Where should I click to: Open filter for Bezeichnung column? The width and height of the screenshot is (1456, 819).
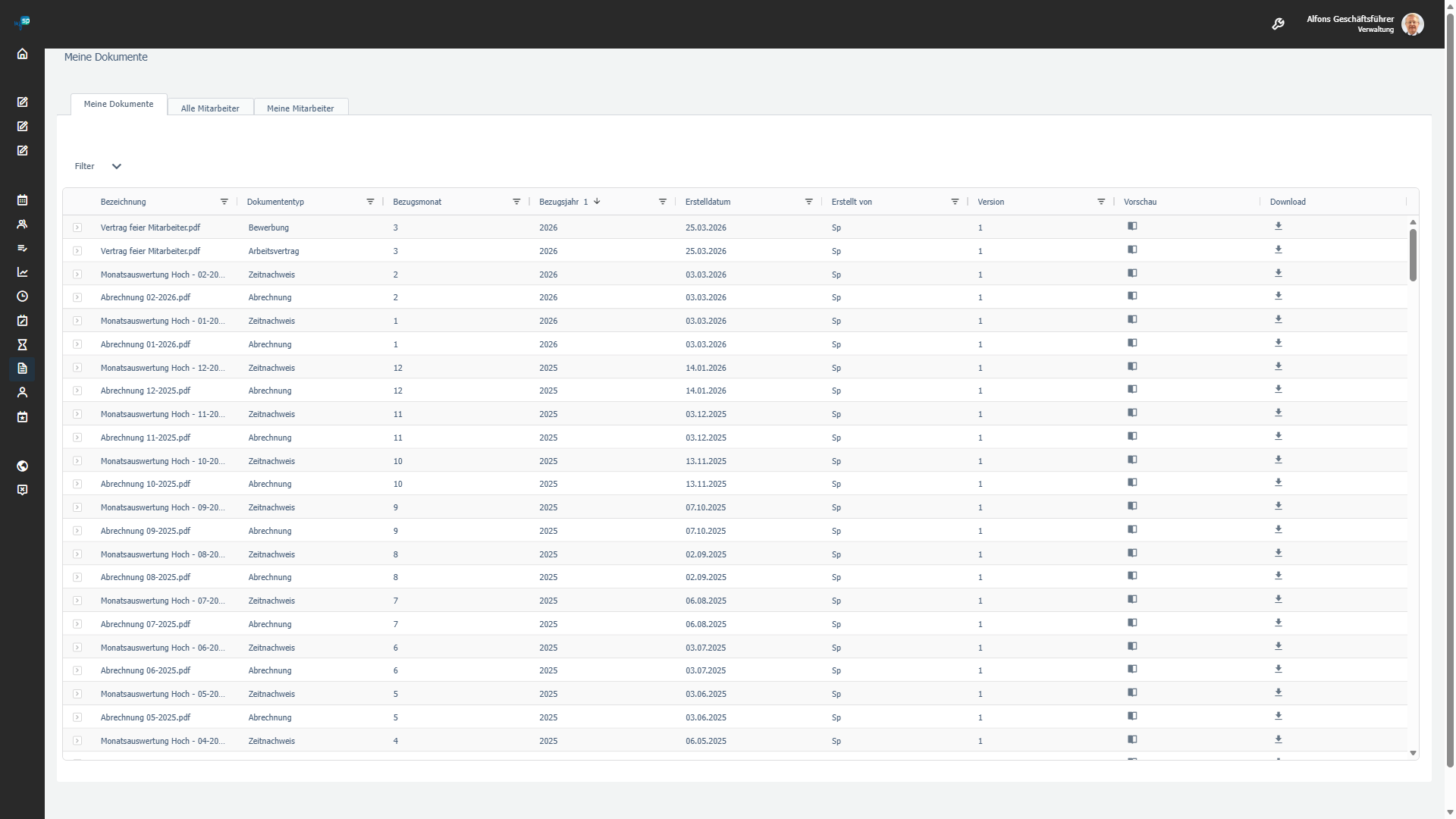click(x=224, y=202)
